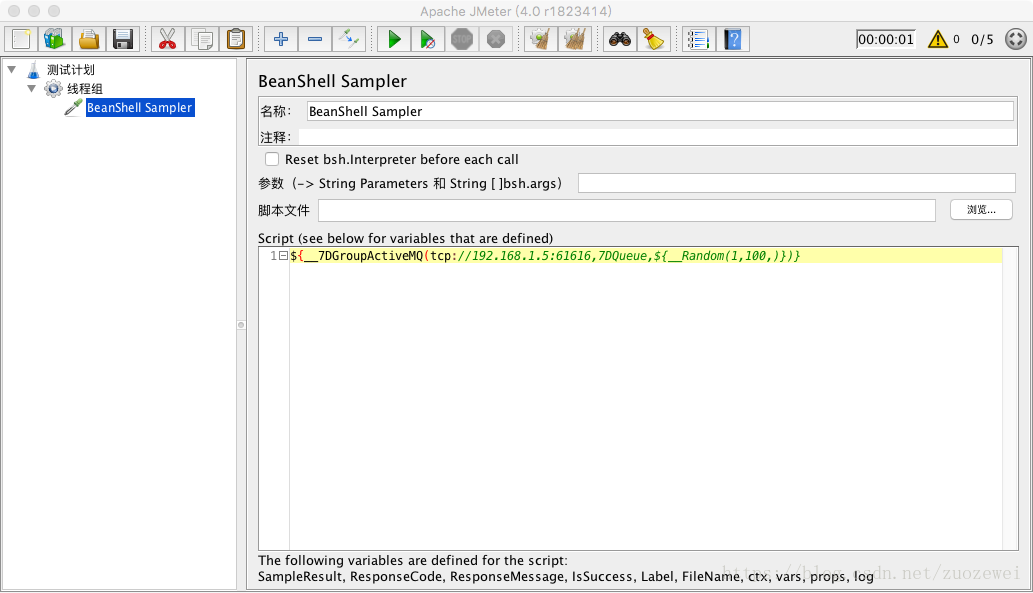Clear results with single broom icon
This screenshot has width=1033, height=593.
click(541, 39)
